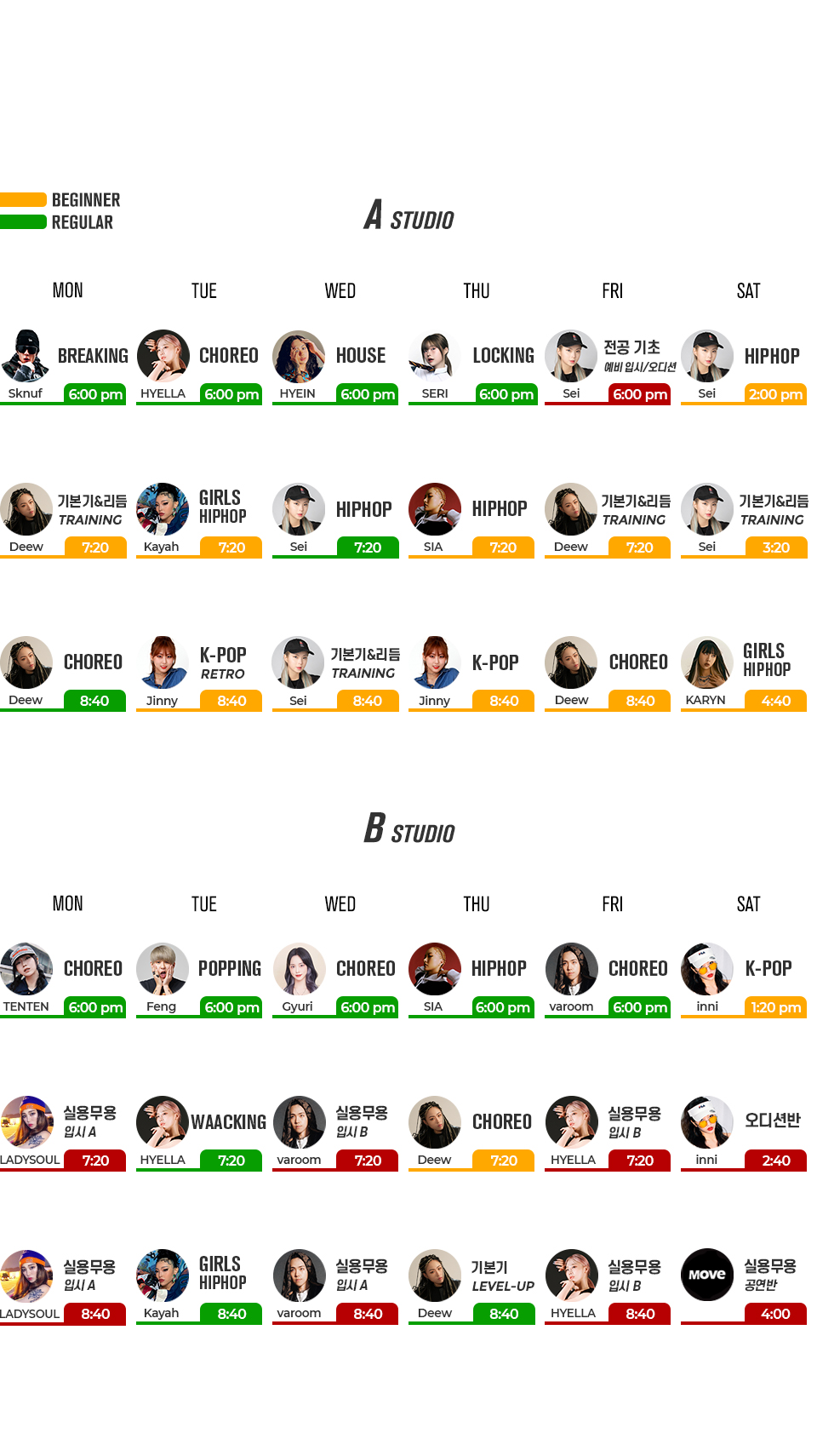This screenshot has width=817, height=1456.
Task: Click the 기본기 LEVEL-UP class title
Action: (x=503, y=1276)
